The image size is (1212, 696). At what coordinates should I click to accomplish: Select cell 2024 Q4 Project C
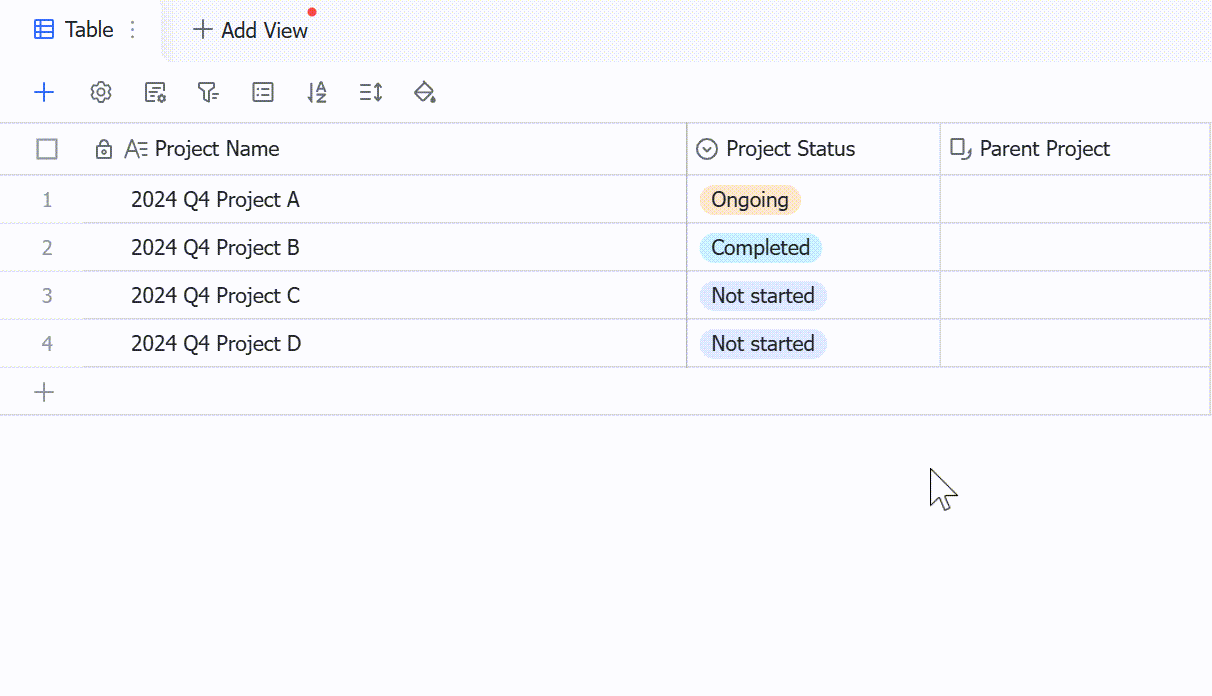point(385,296)
